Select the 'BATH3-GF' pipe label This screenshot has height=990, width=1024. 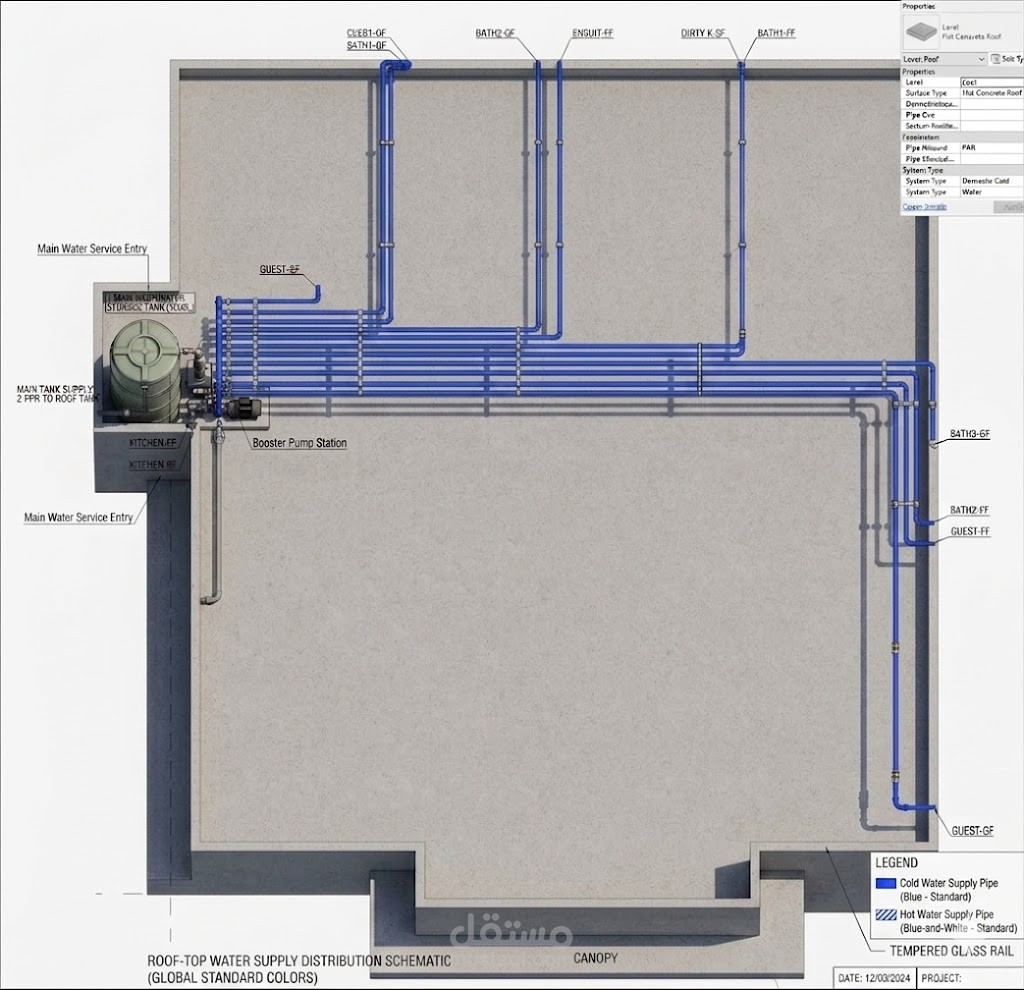[x=970, y=434]
